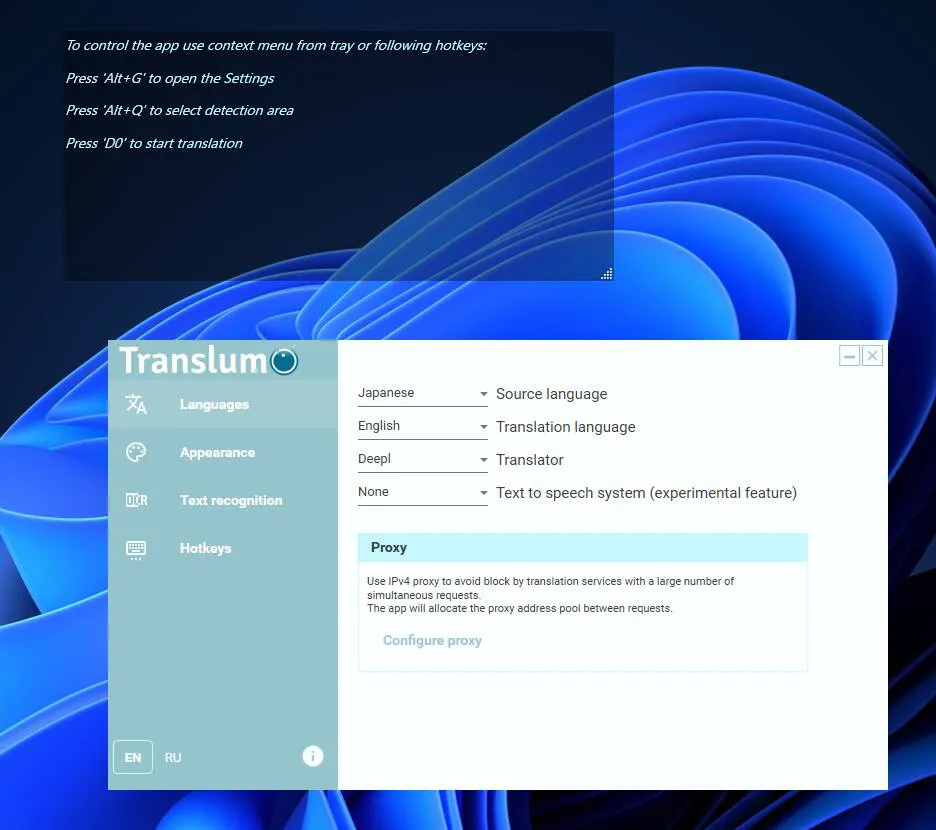Switch interface language to EN

pyautogui.click(x=133, y=757)
